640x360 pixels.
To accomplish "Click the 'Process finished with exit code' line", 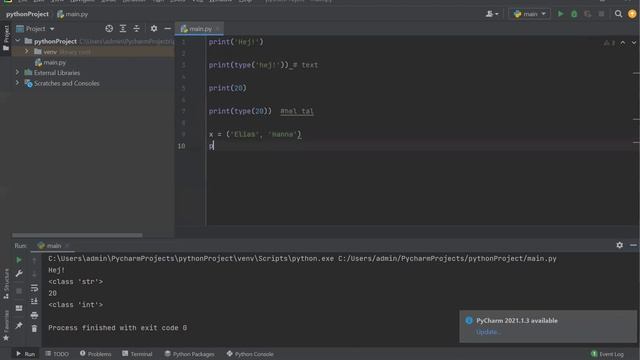I will [118, 328].
